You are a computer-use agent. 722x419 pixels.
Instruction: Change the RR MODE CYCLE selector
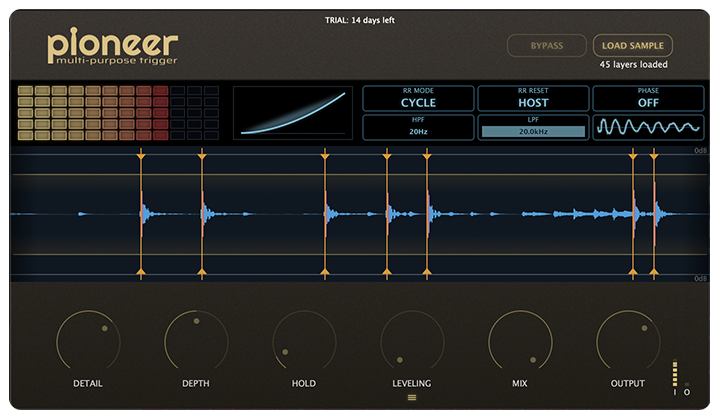418,98
